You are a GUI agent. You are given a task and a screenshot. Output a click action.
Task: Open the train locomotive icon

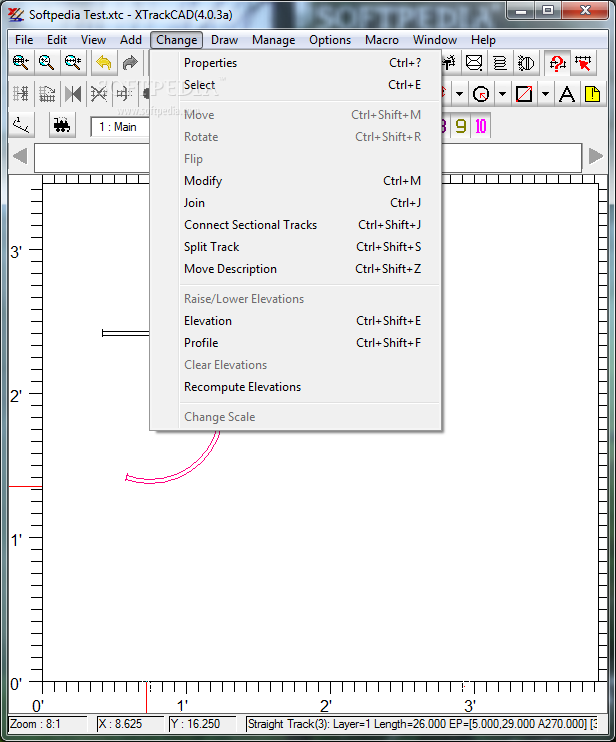(62, 125)
